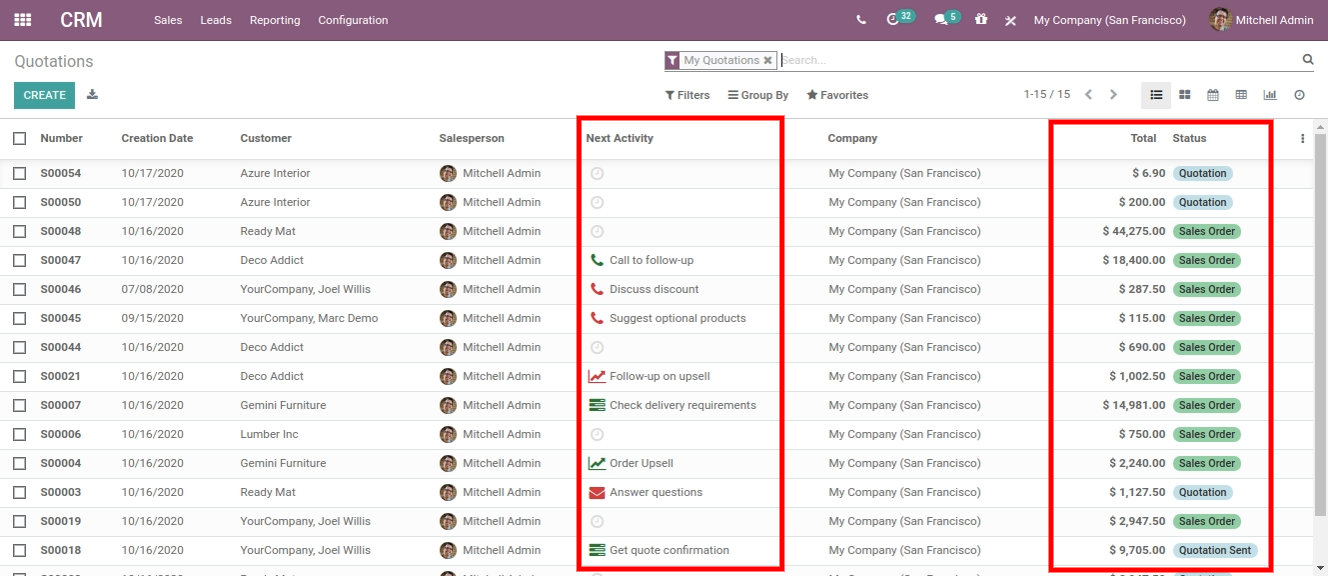Image resolution: width=1328 pixels, height=576 pixels.
Task: Toggle the select-all header checkbox
Action: click(x=20, y=138)
